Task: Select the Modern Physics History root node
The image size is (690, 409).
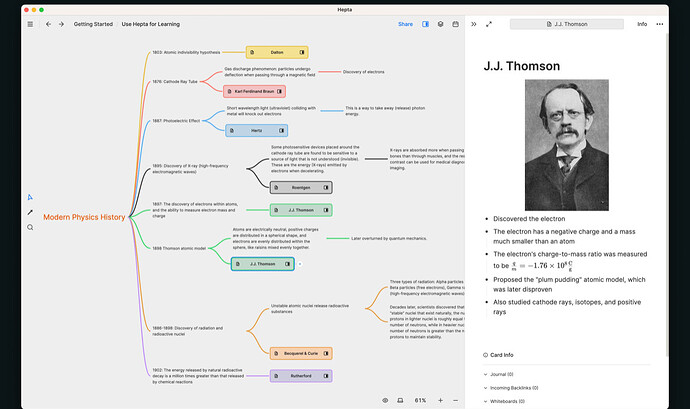Action: [x=84, y=217]
